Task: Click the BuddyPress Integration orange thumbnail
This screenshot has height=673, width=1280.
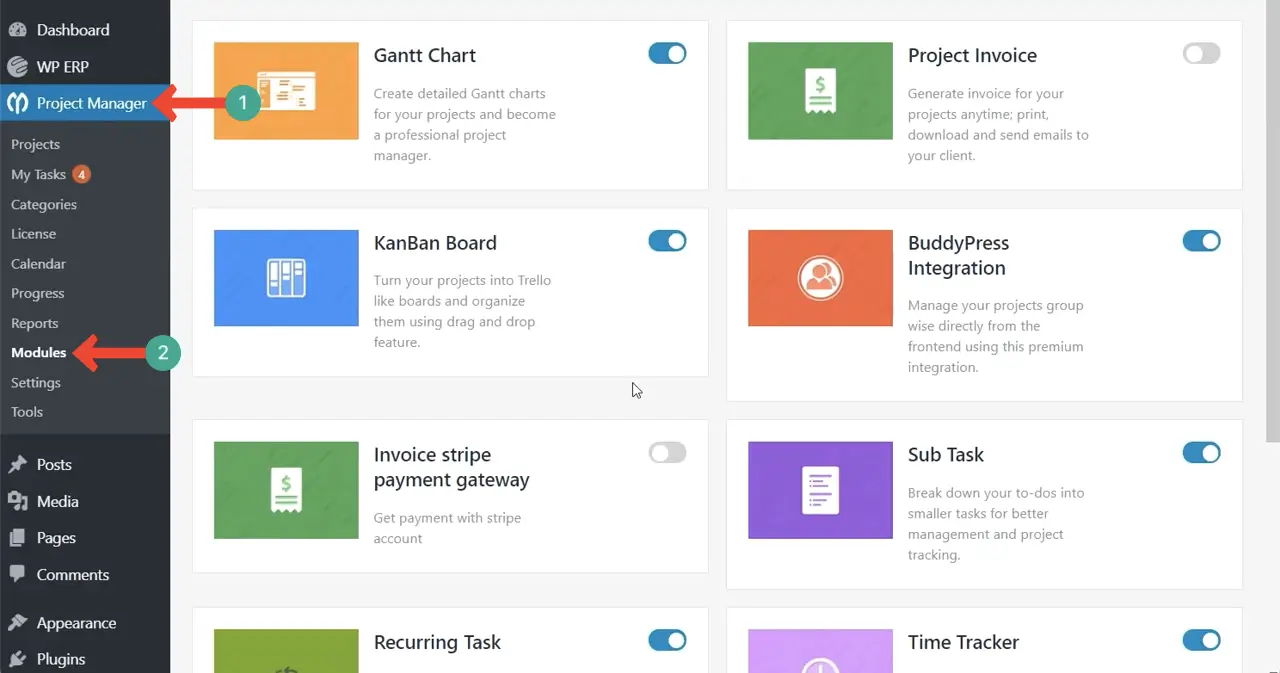Action: click(x=820, y=278)
